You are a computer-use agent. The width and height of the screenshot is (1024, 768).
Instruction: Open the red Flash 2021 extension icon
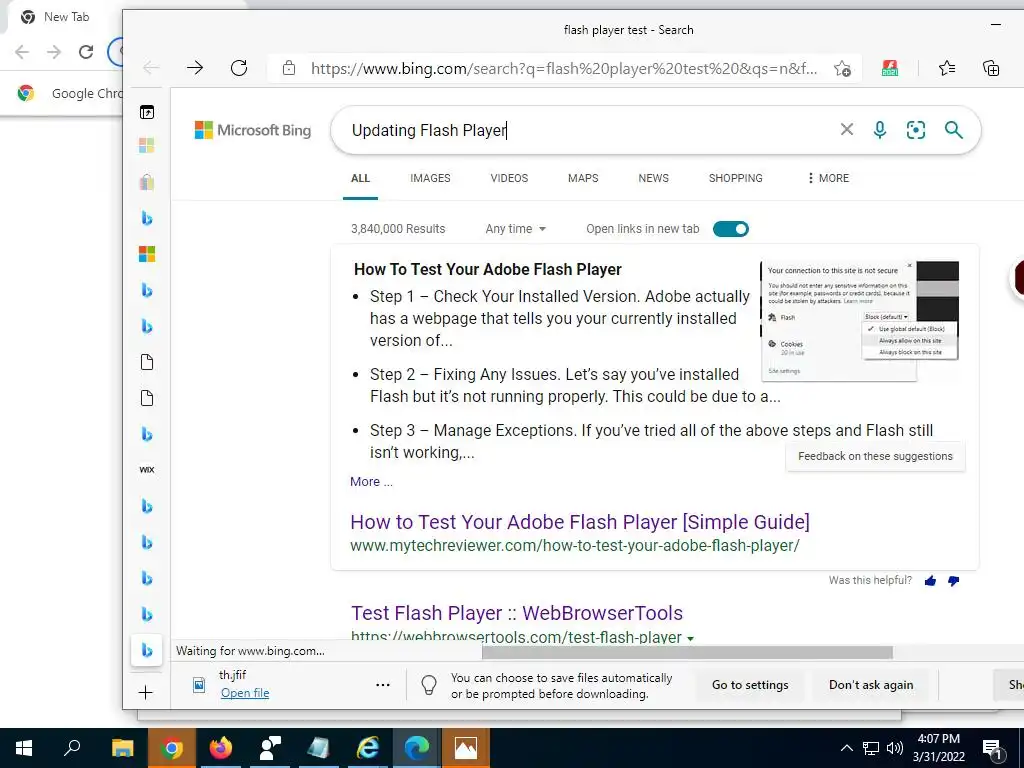click(889, 68)
